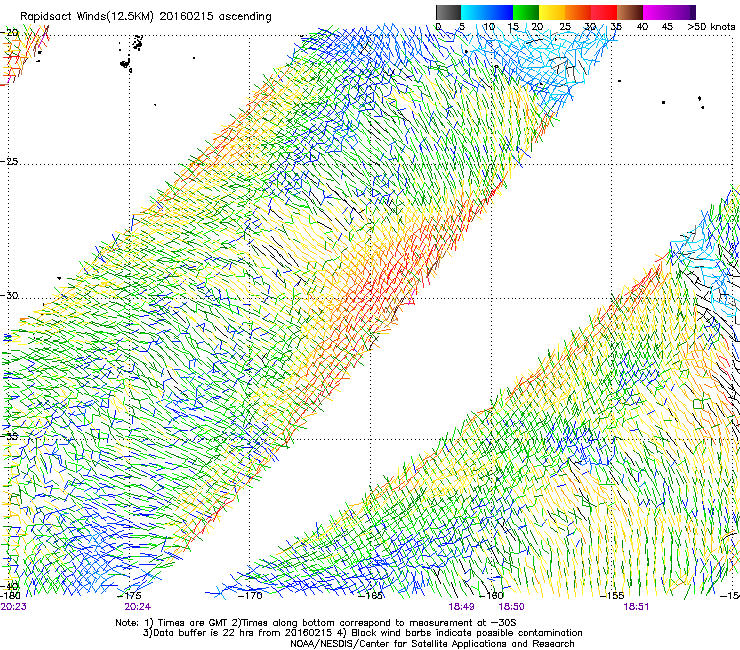Click the note line '3)Data buffer is 22 hrs'
Image resolution: width=740 pixels, height=650 pixels.
(362, 633)
